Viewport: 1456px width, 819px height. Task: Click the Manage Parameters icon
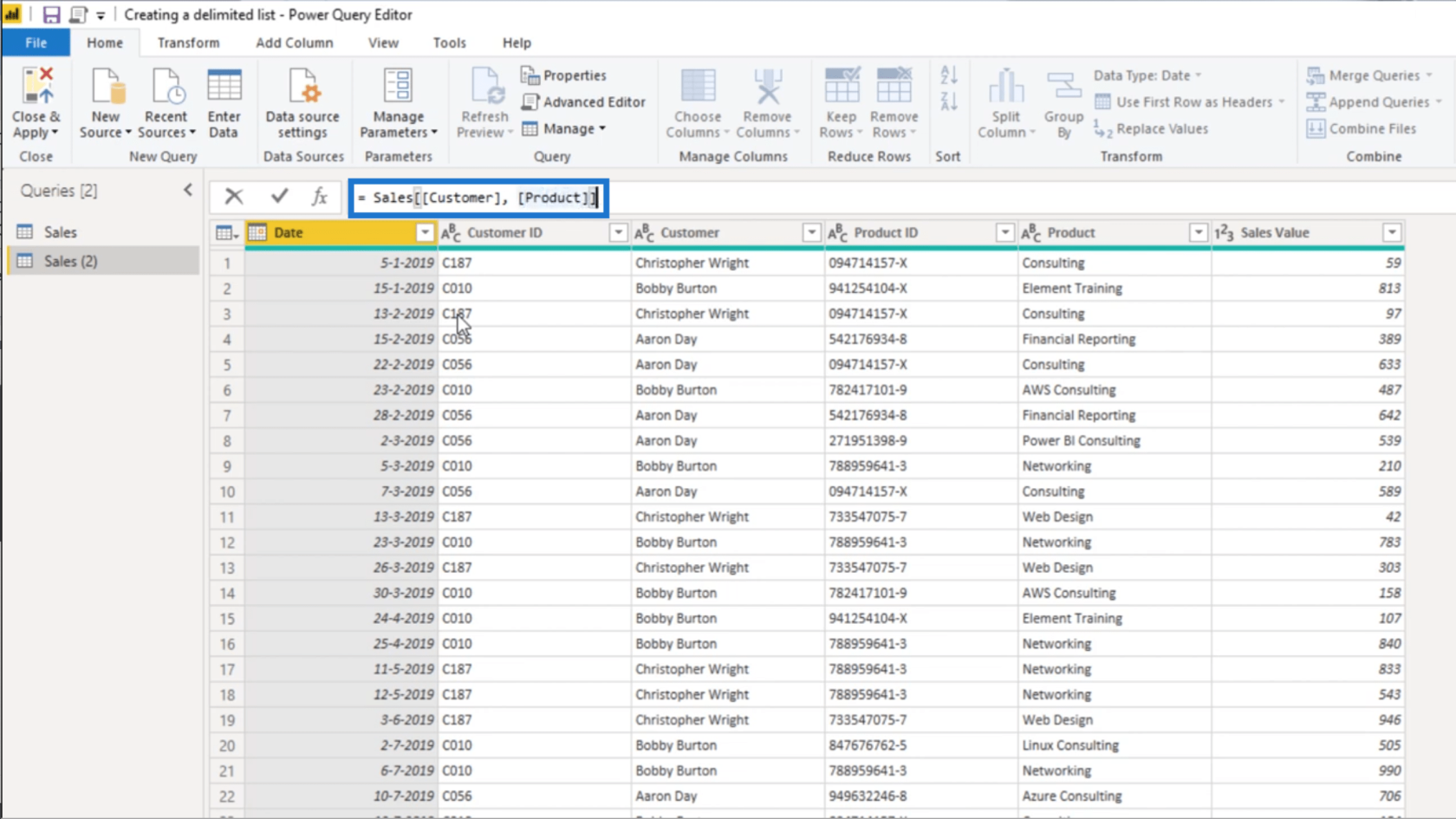pyautogui.click(x=398, y=87)
